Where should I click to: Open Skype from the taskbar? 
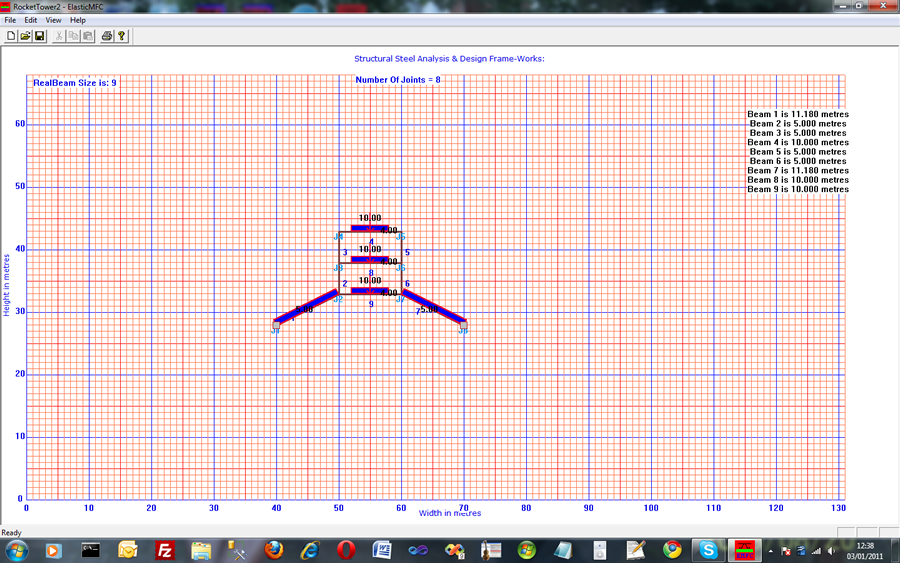pyautogui.click(x=708, y=551)
